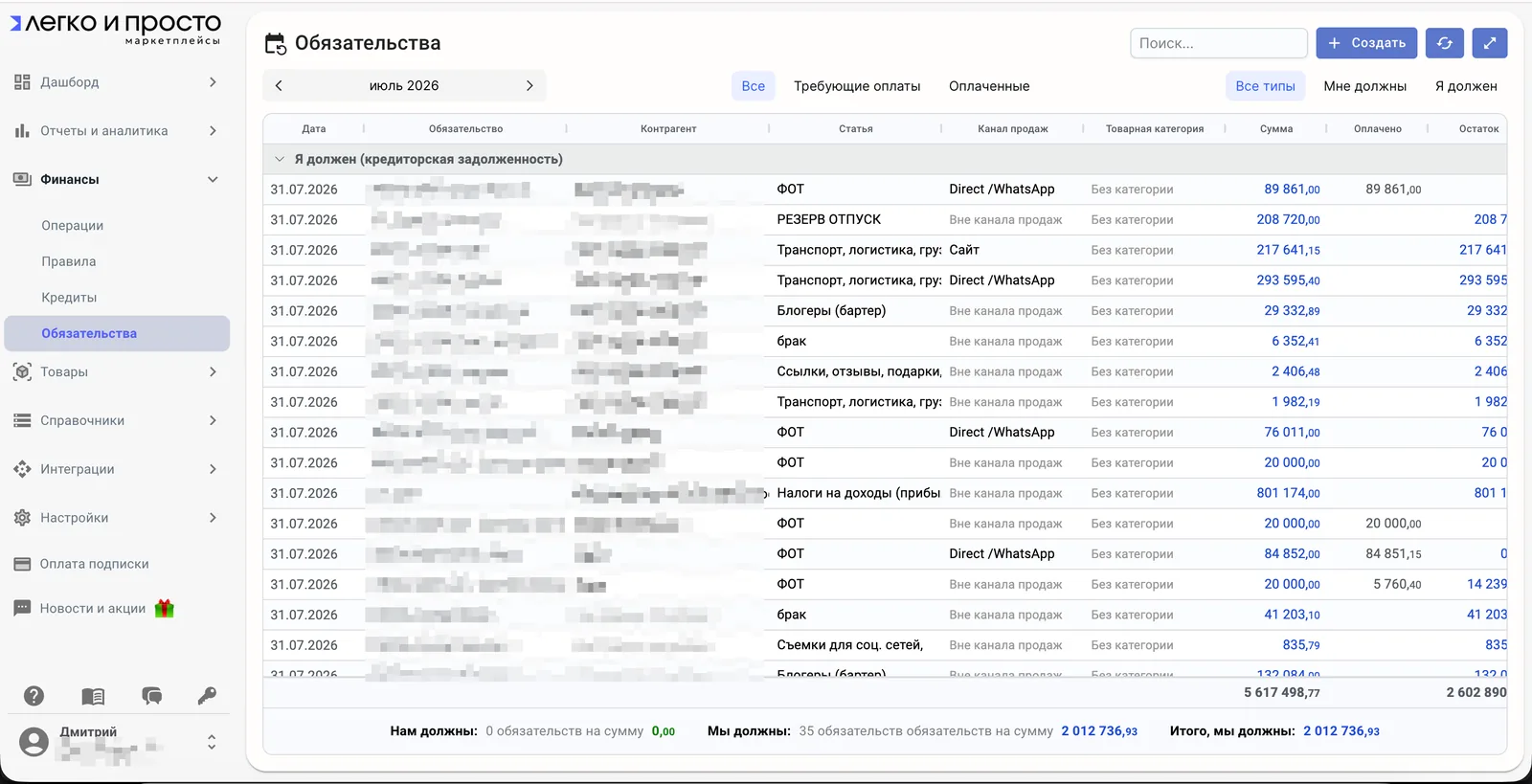Viewport: 1532px width, 784px height.
Task: Click the key icon in sidebar
Action: 207,696
